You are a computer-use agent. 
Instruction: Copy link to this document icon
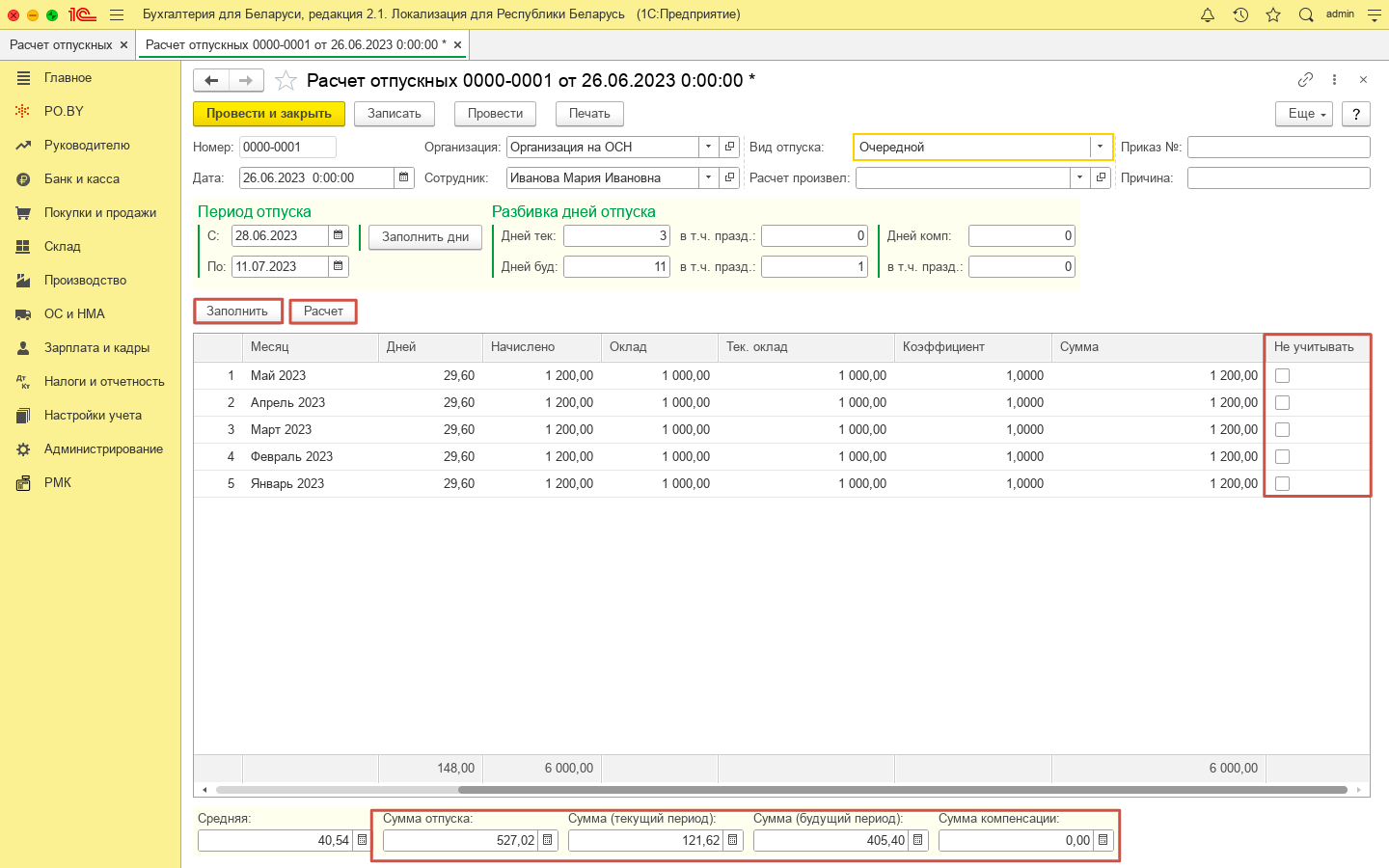pos(1305,80)
